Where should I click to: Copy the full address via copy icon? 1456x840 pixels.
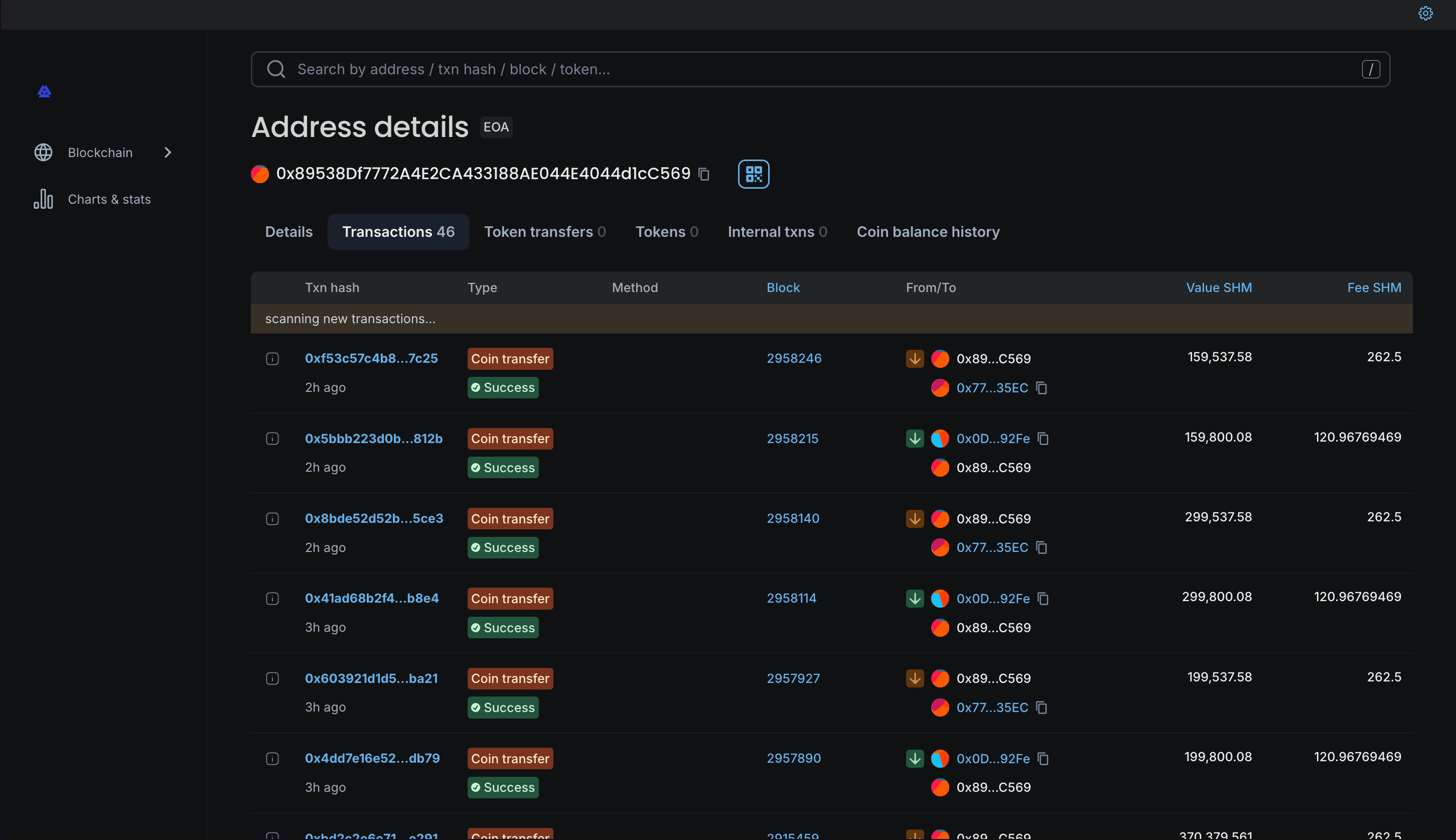(x=704, y=174)
